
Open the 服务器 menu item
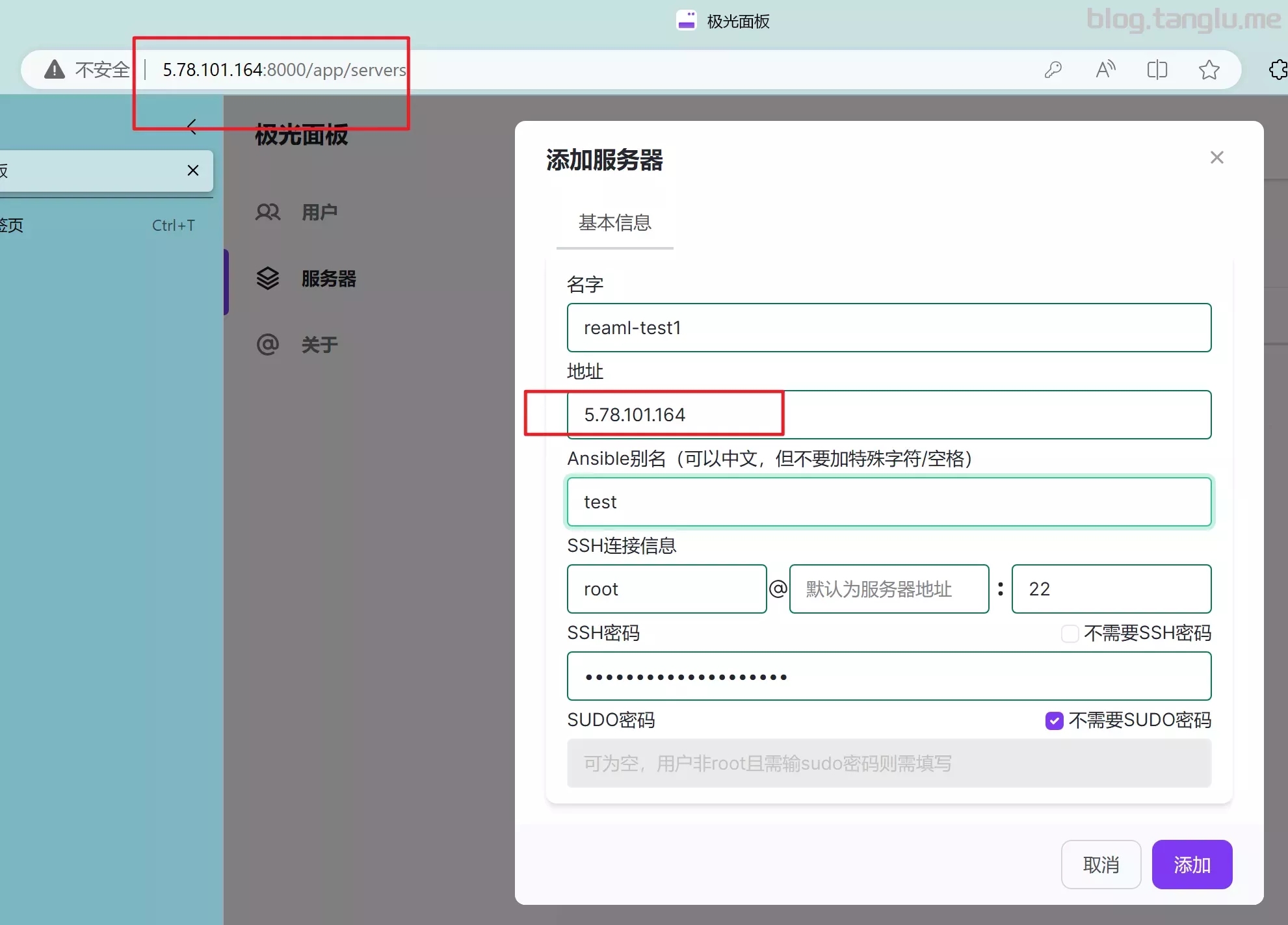point(328,279)
